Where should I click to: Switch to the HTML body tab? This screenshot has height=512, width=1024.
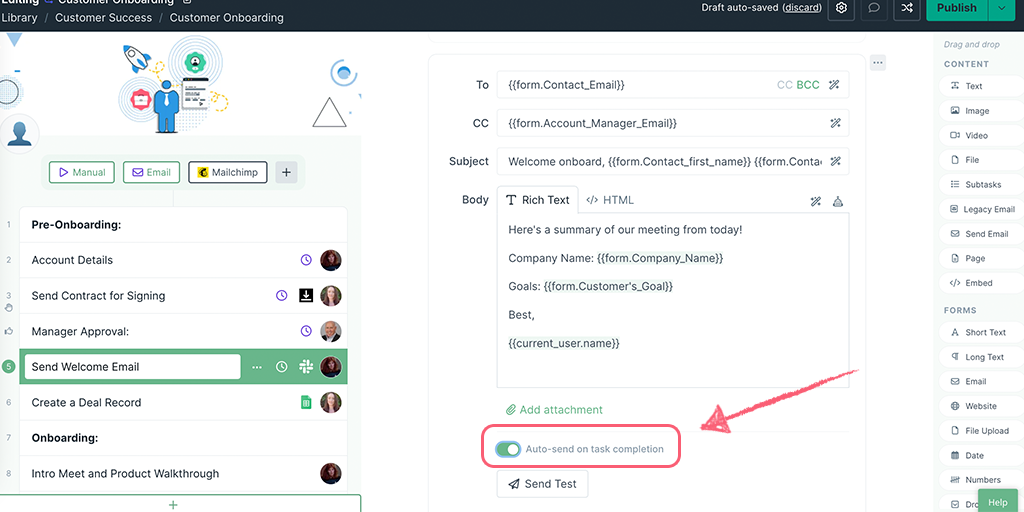click(610, 200)
